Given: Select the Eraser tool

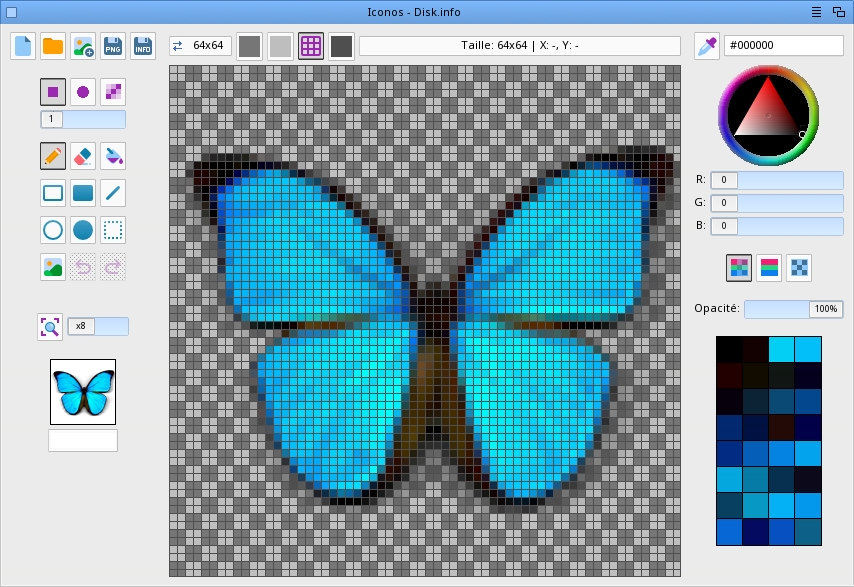Looking at the screenshot, I should click(83, 156).
